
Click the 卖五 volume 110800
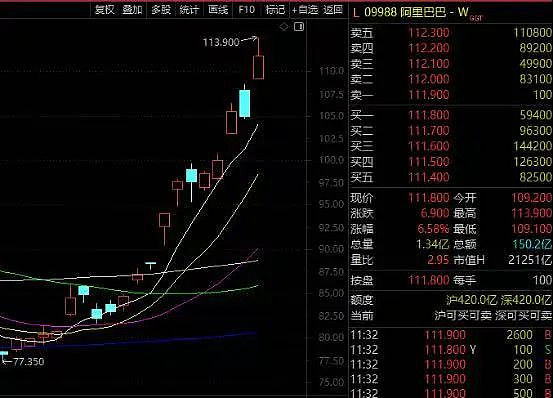(x=532, y=33)
